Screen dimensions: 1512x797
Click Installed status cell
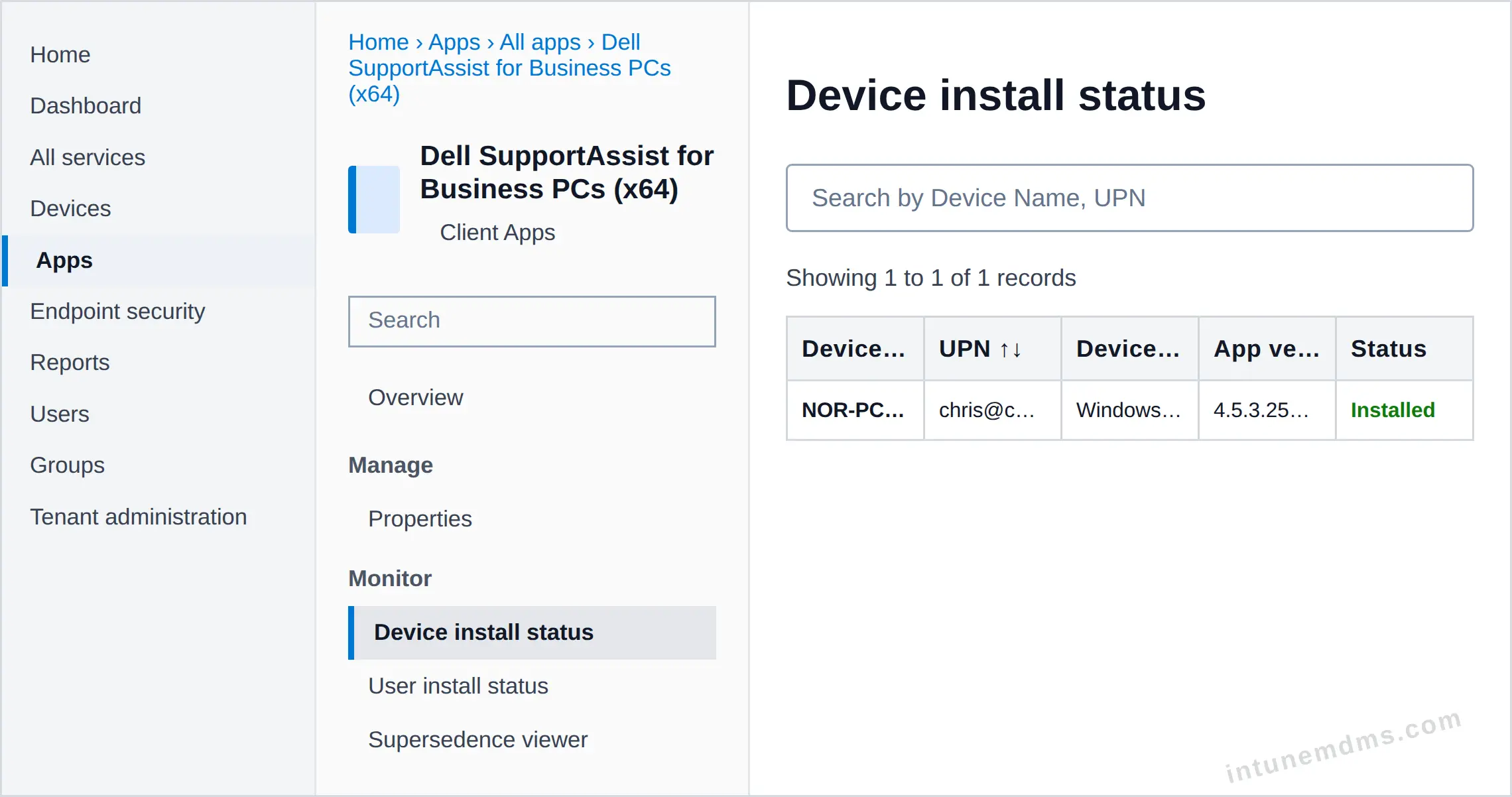coord(1405,410)
